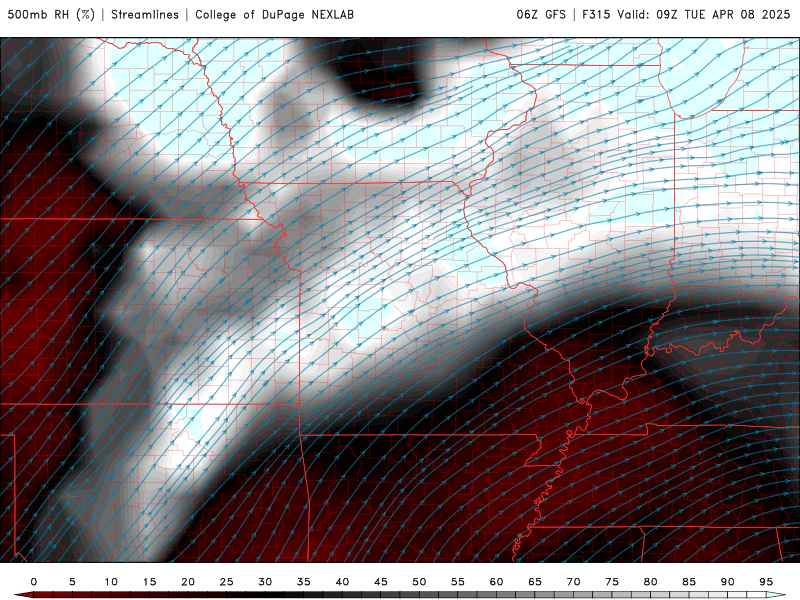Image resolution: width=800 pixels, height=600 pixels.
Task: Select the "95" color scale label
Action: point(766,582)
